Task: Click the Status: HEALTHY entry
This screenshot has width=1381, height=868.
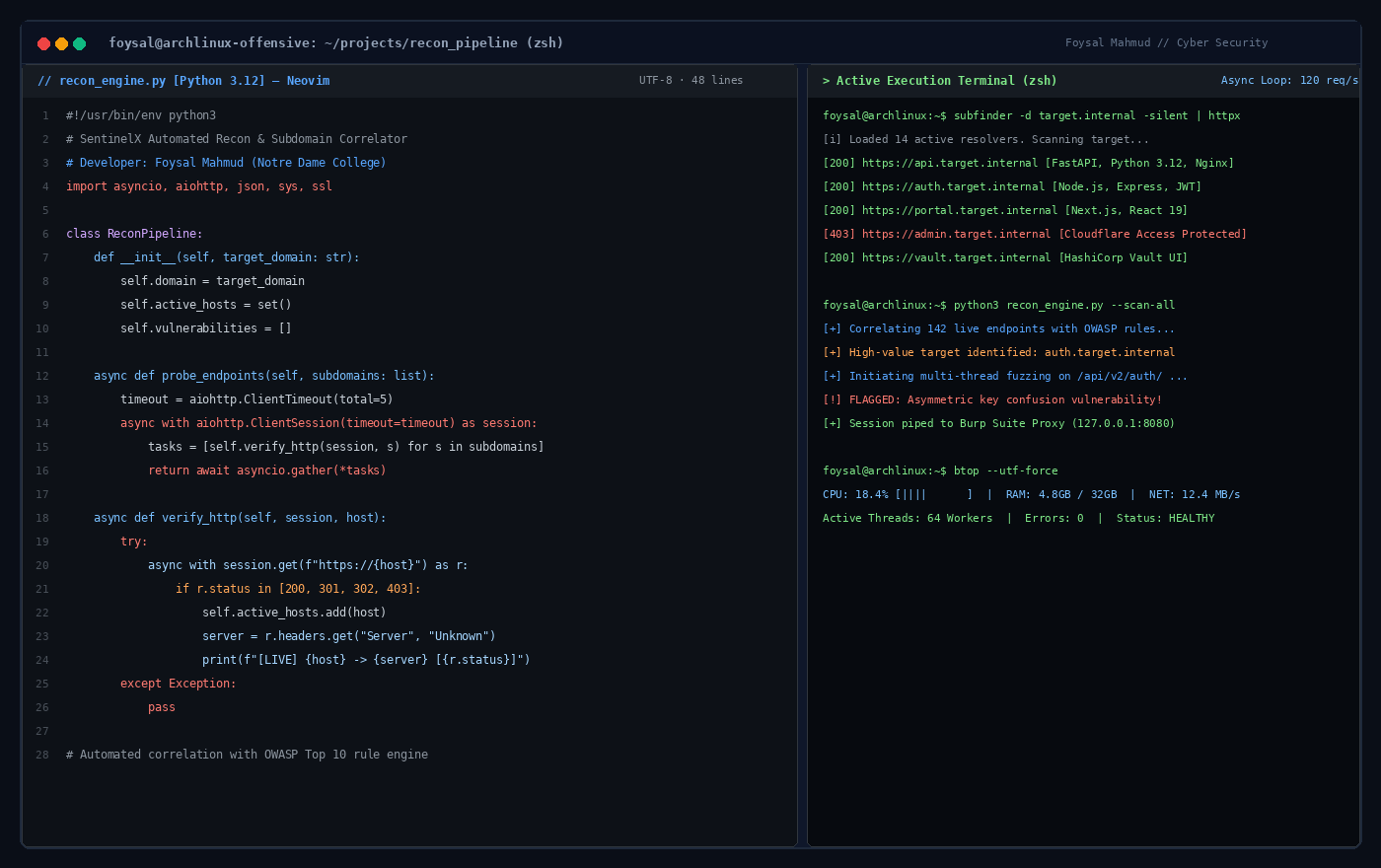Action: coord(1165,518)
